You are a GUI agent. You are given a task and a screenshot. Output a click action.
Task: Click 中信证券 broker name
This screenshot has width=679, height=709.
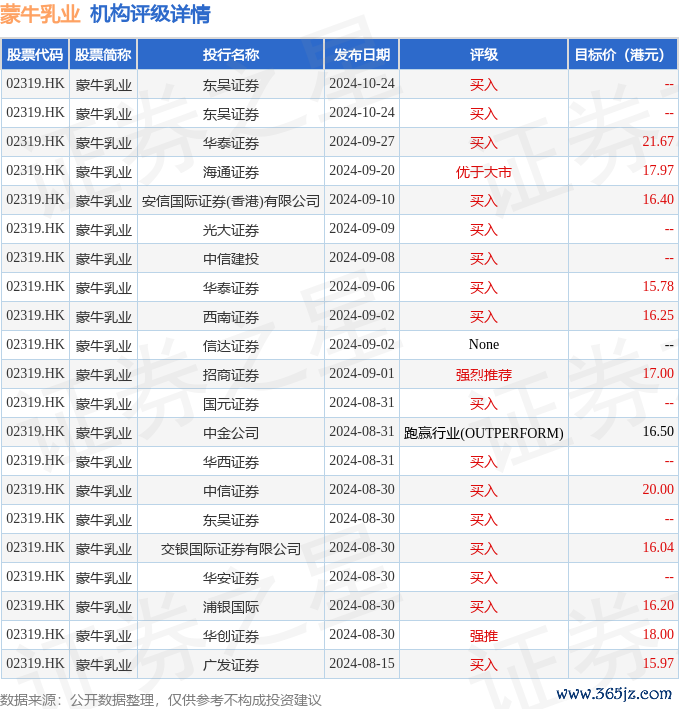[231, 491]
